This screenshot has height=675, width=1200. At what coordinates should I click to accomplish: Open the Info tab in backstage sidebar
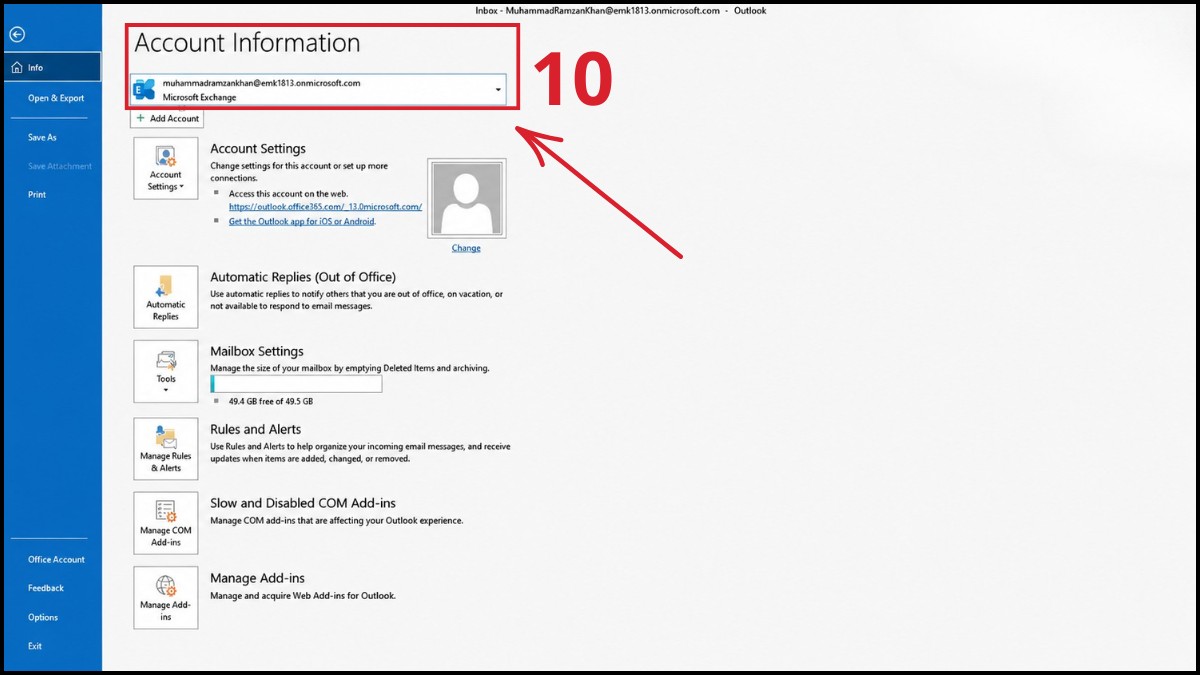click(51, 67)
